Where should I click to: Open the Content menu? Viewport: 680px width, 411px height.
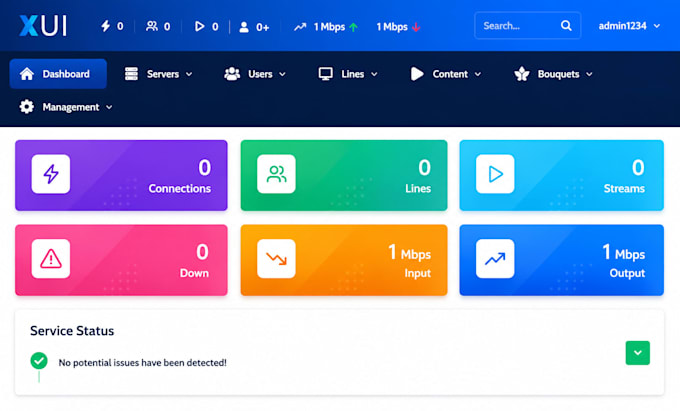(x=446, y=74)
